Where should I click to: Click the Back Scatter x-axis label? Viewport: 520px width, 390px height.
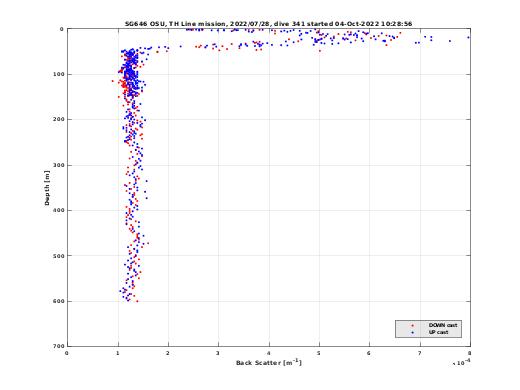pos(269,363)
